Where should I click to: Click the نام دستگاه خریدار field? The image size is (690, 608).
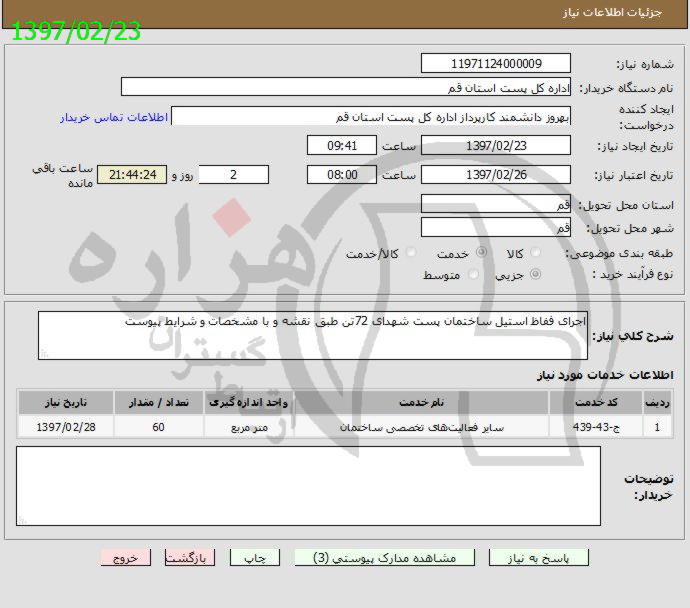point(346,87)
